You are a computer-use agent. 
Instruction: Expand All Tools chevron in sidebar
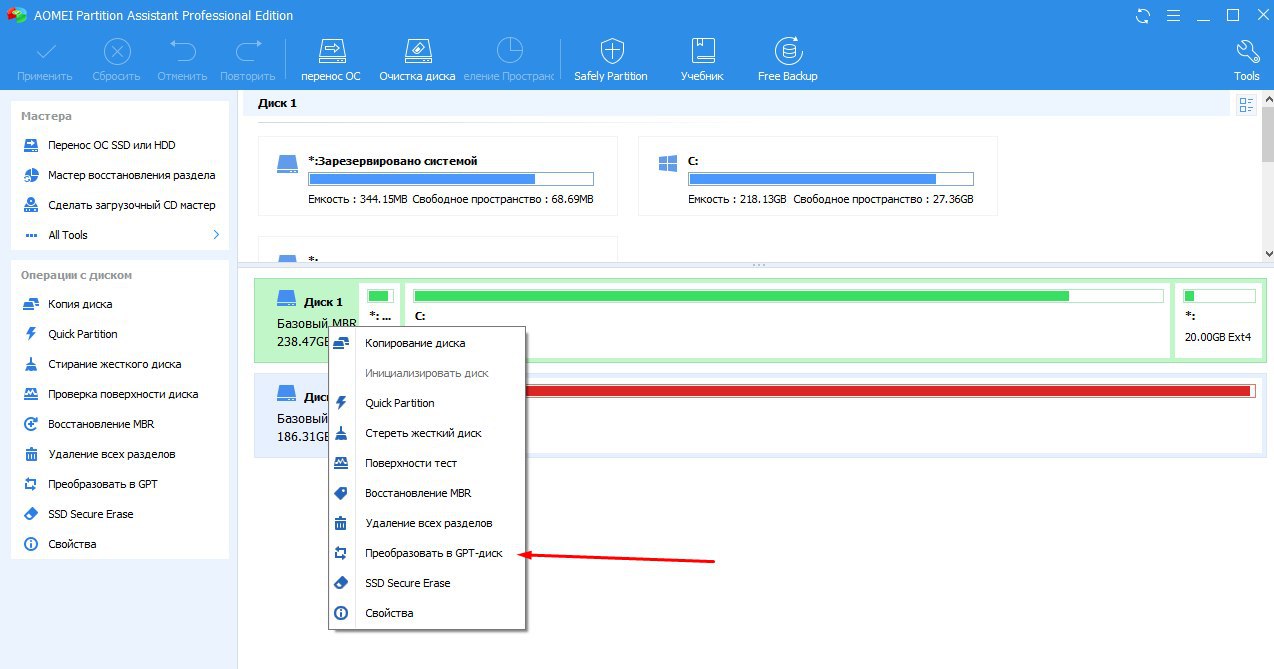pos(215,235)
